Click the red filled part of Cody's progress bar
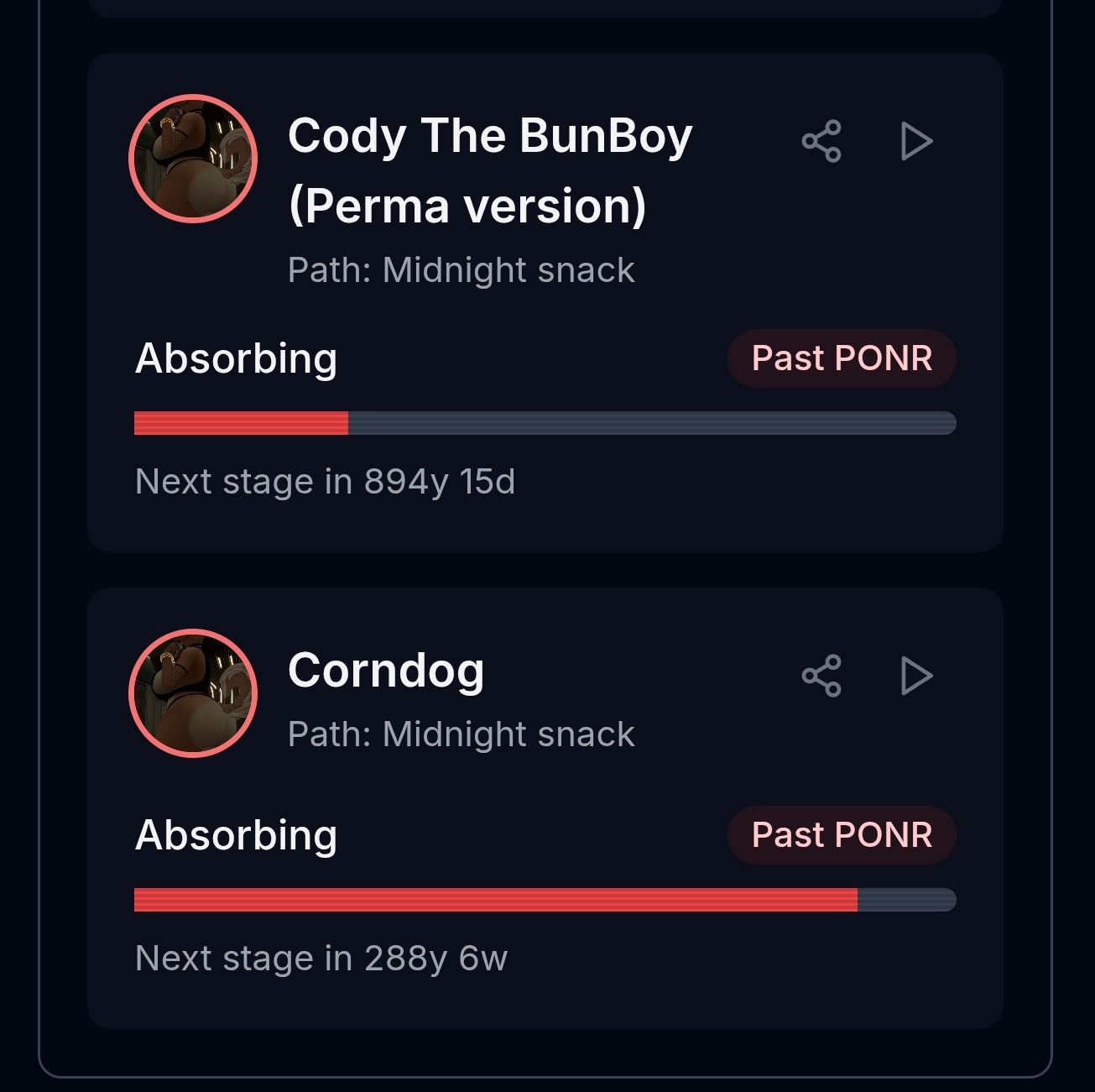The image size is (1095, 1092). tap(241, 423)
